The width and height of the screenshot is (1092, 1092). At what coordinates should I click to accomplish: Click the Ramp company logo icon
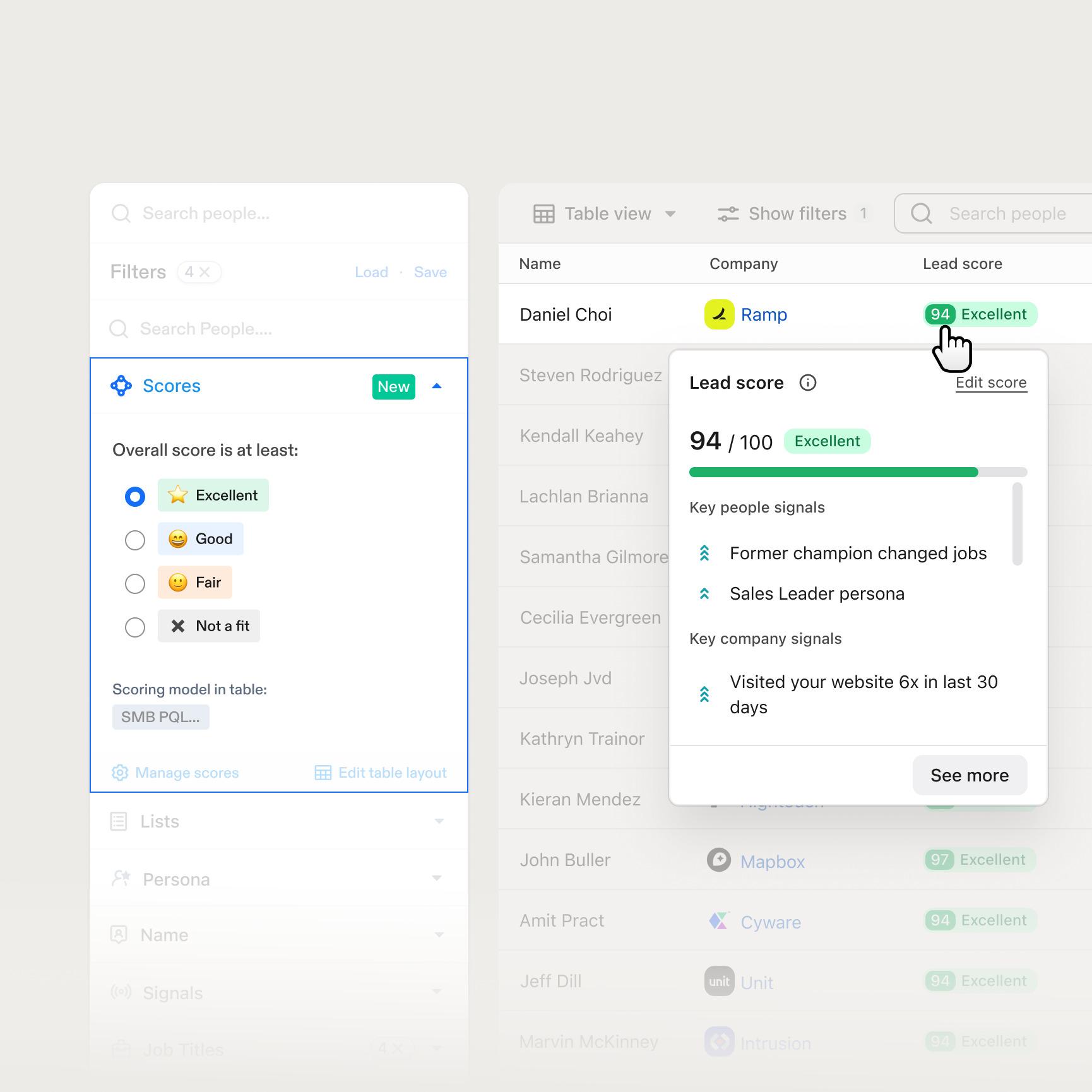(719, 314)
